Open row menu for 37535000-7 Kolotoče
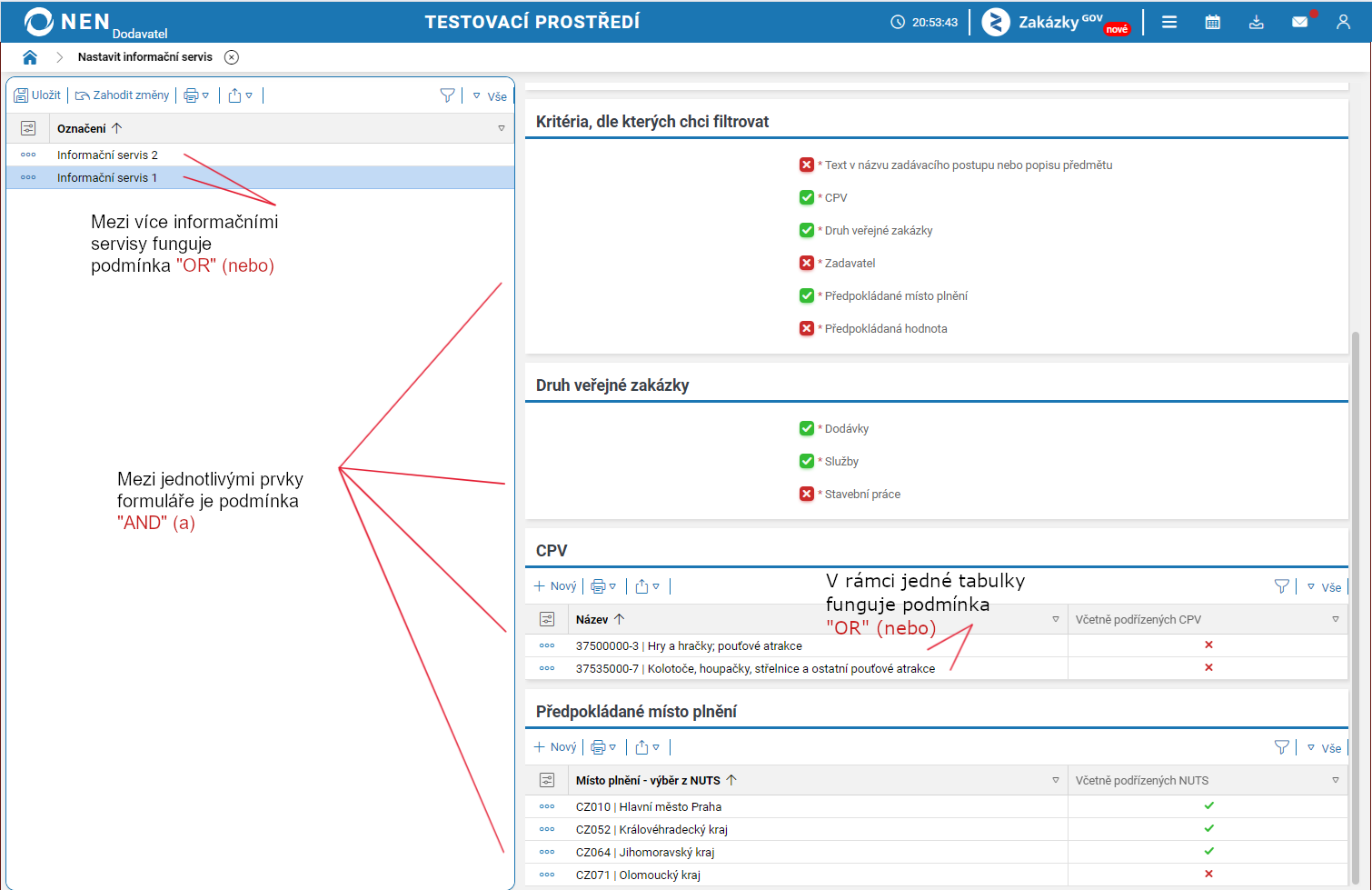The width and height of the screenshot is (1372, 890). tap(547, 668)
